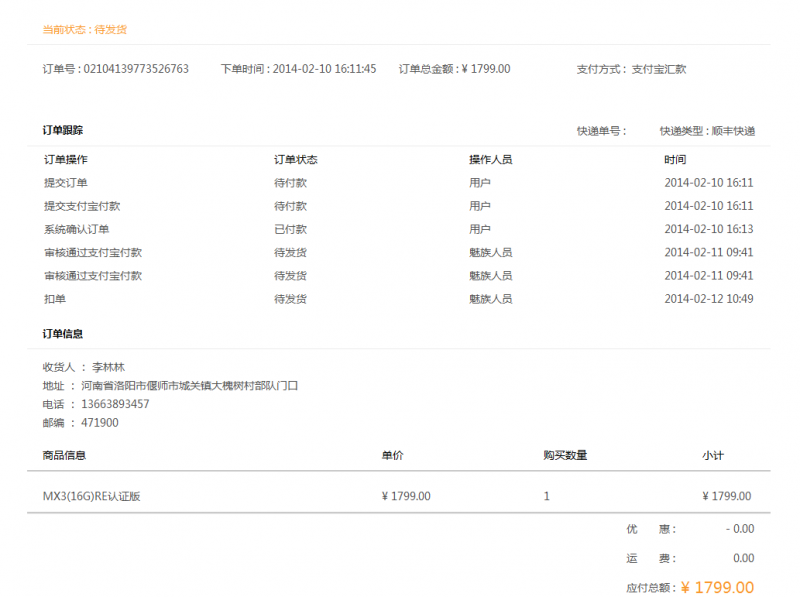Click the payment method 支付宝汇款
This screenshot has width=800, height=597.
click(x=659, y=69)
